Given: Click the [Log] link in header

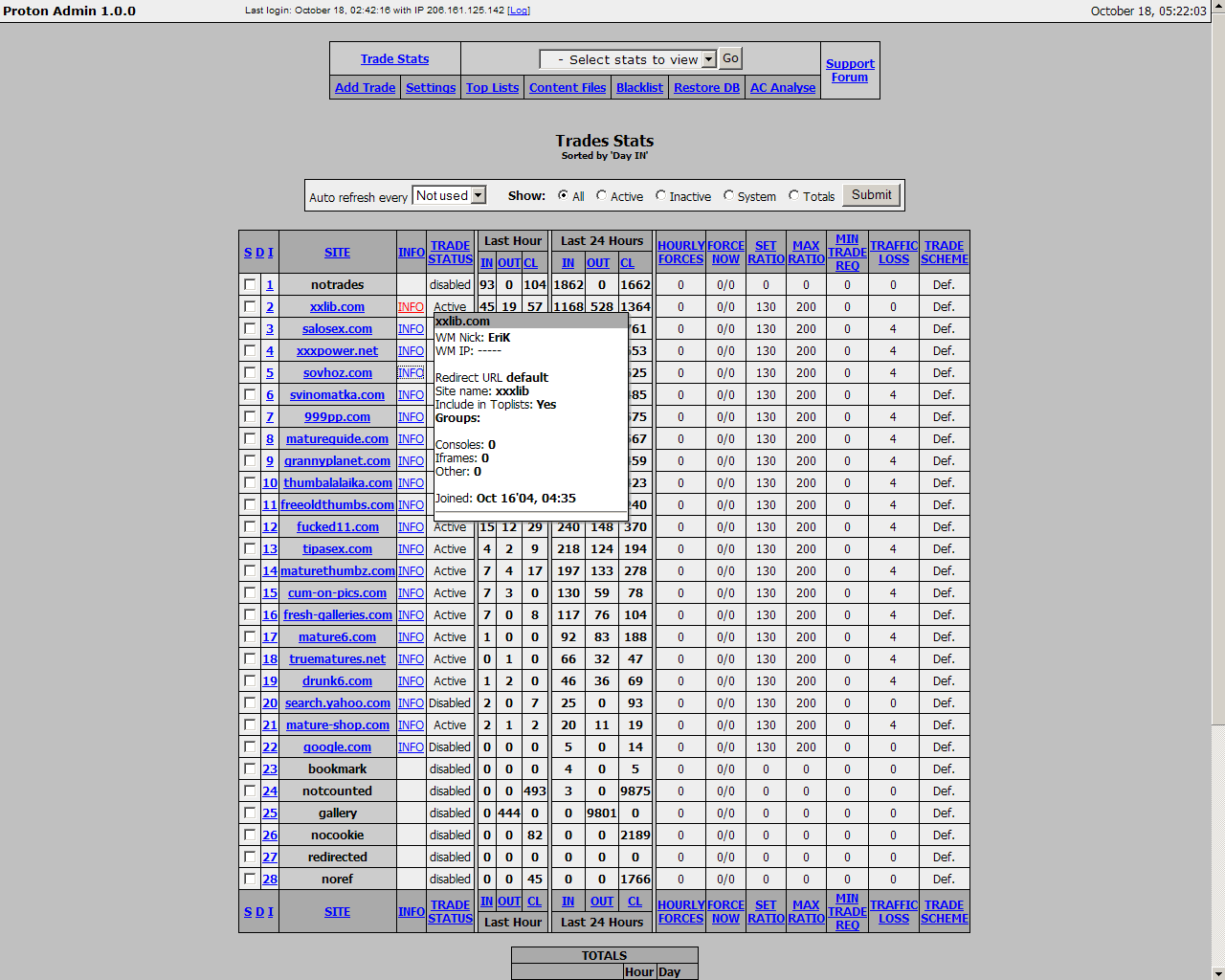Looking at the screenshot, I should [x=518, y=11].
